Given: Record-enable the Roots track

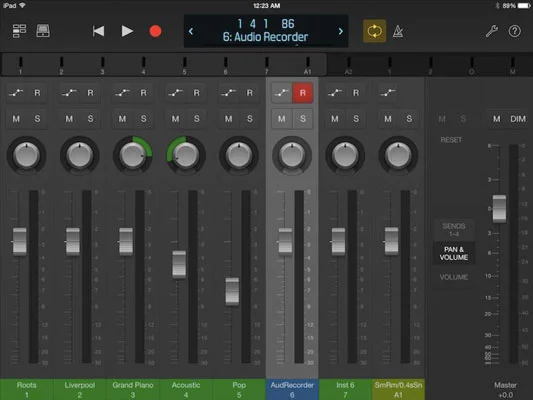Looking at the screenshot, I should (37, 92).
